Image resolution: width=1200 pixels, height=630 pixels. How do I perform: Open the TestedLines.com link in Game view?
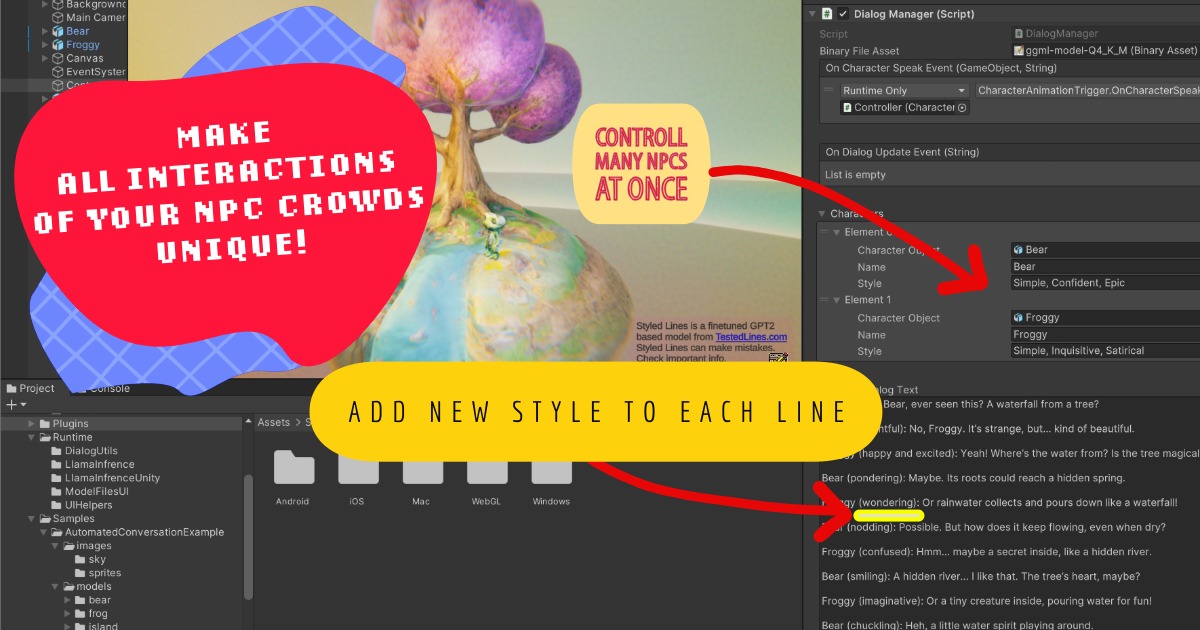(x=751, y=337)
